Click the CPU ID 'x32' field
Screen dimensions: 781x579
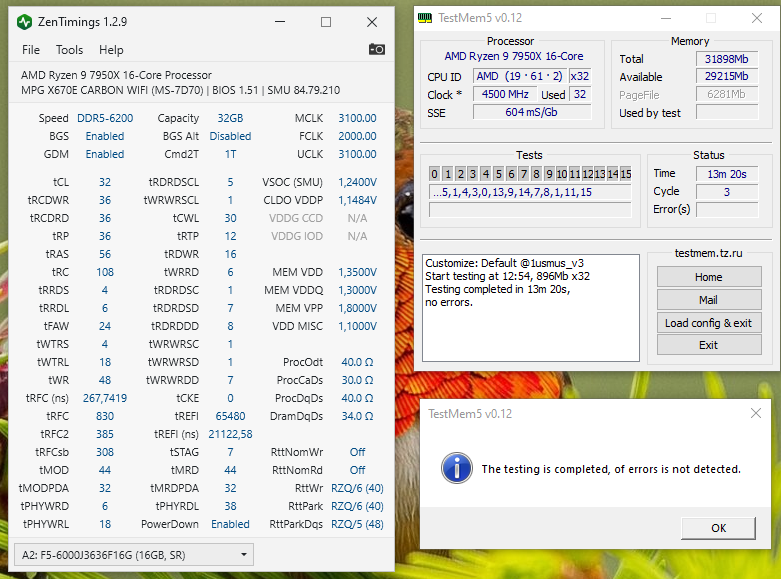pos(580,76)
